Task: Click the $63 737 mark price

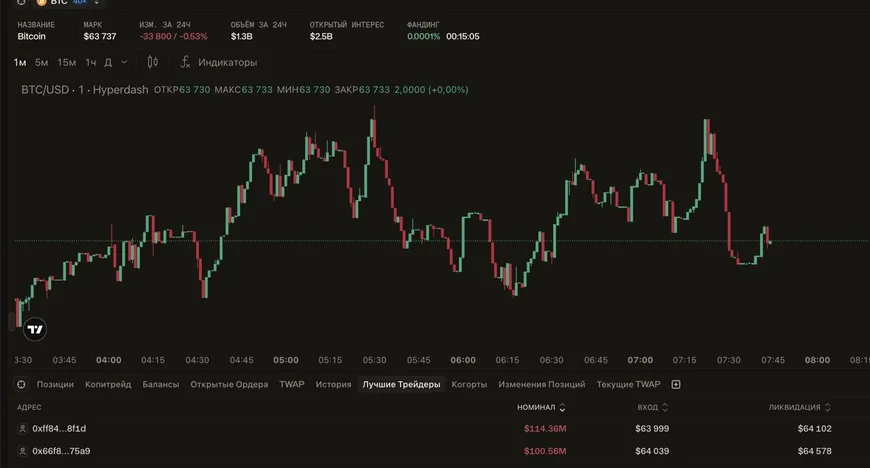Action: tap(100, 37)
